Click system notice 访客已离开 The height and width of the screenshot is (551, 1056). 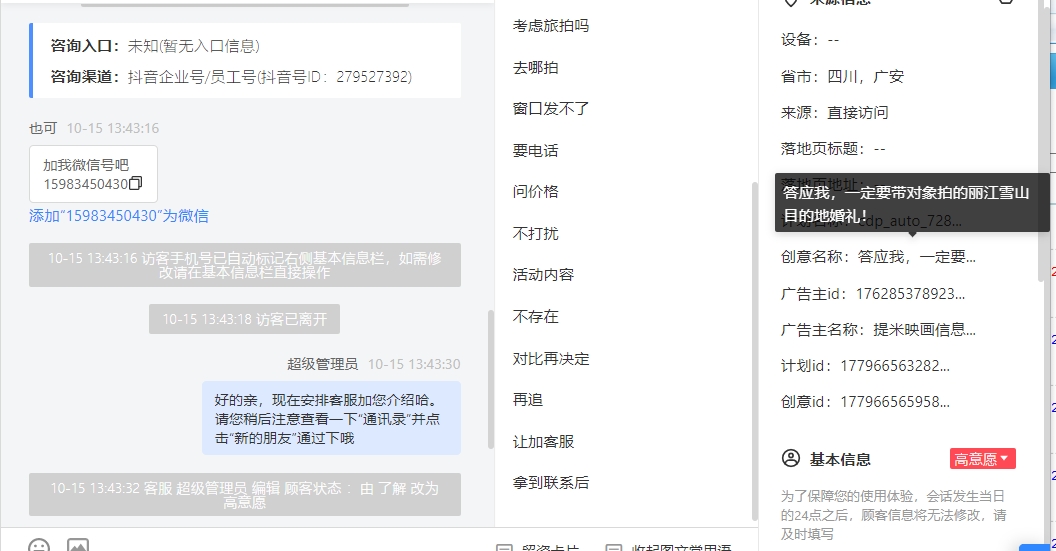click(244, 319)
